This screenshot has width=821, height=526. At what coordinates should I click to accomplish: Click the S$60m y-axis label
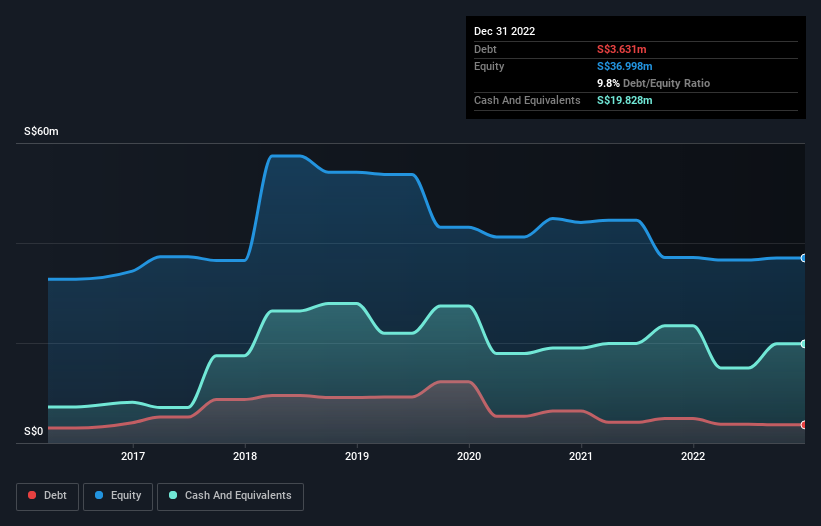(x=41, y=131)
